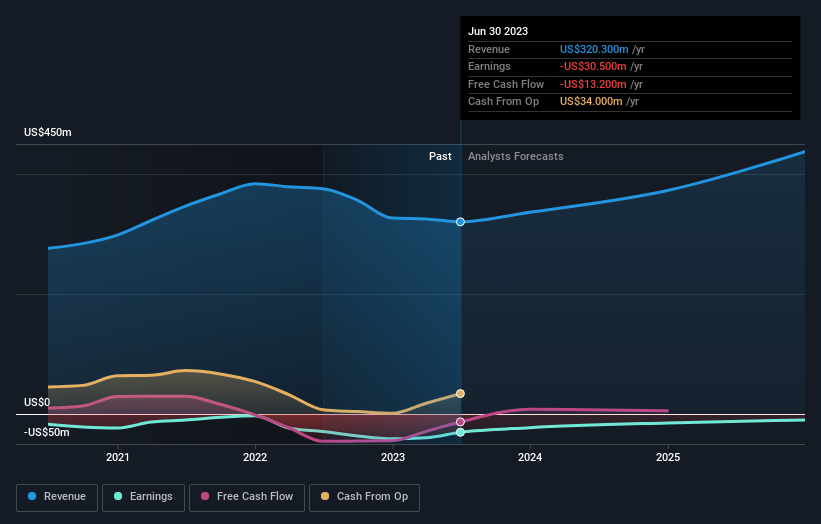Click the US$0 y-axis label
Viewport: 821px width, 524px height.
[x=37, y=403]
